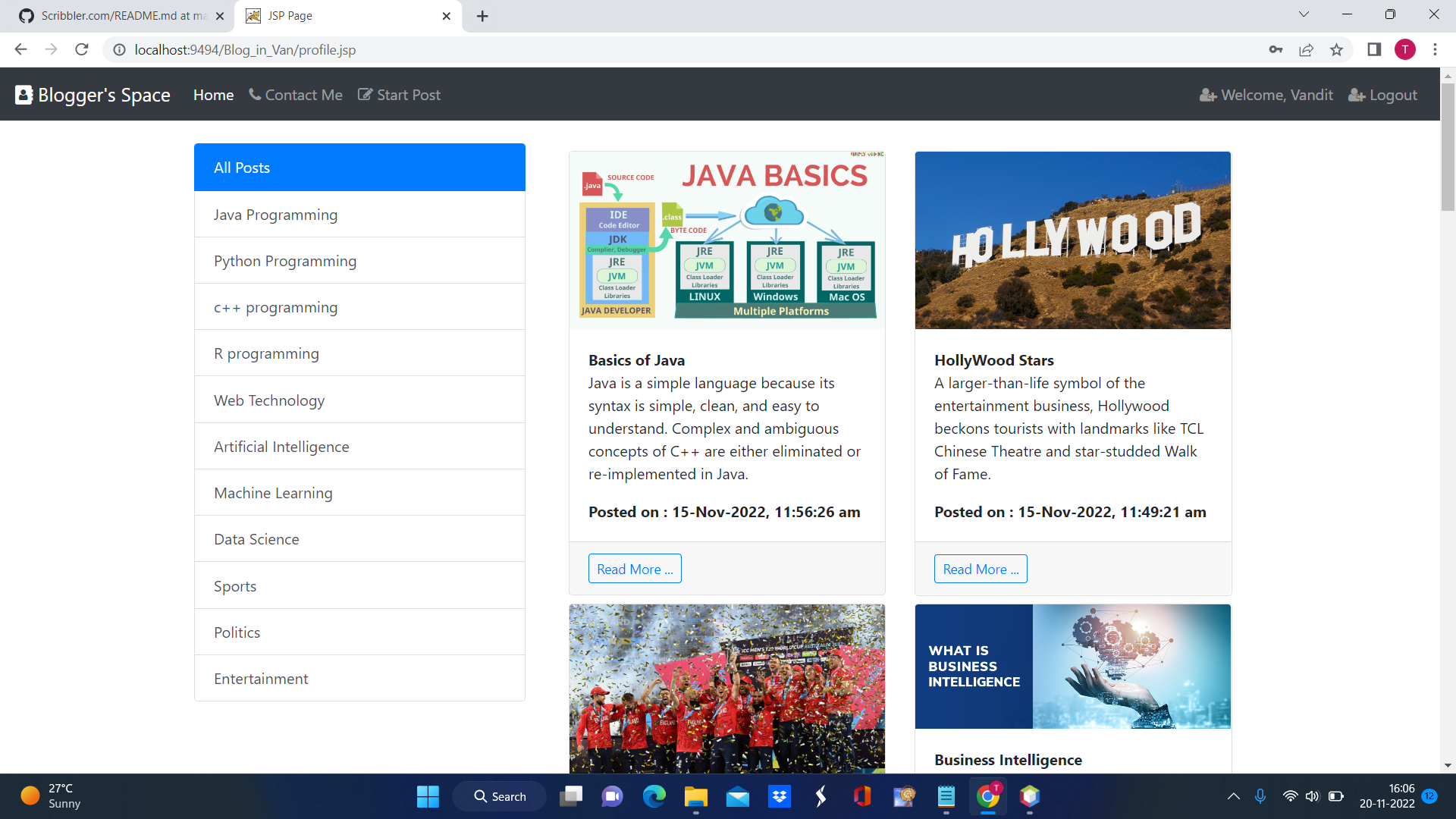Click scrollbar down arrow
This screenshot has height=819, width=1456.
click(x=1448, y=765)
